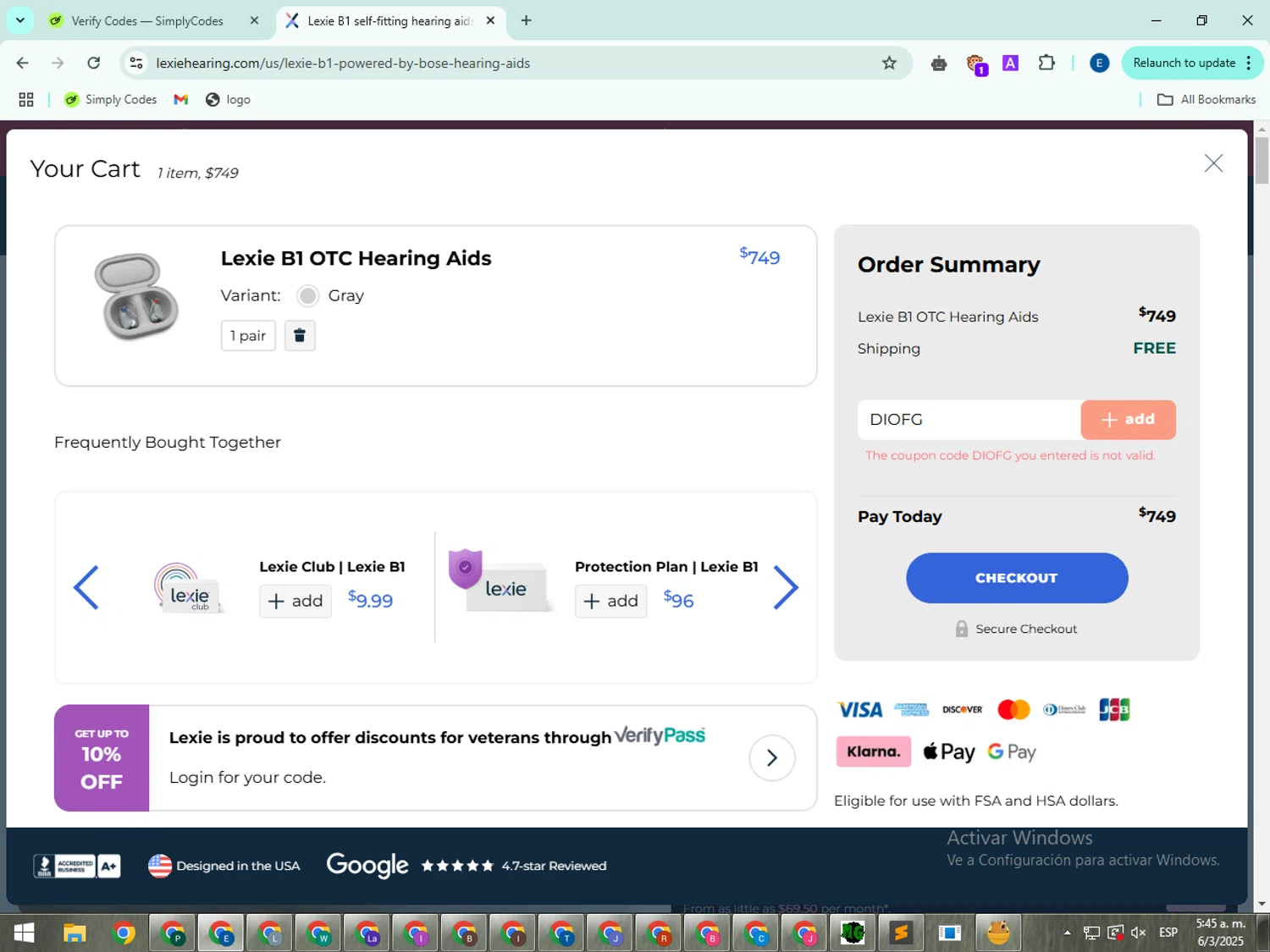This screenshot has height=952, width=1270.
Task: Select the Gray variant radio option
Action: click(308, 296)
